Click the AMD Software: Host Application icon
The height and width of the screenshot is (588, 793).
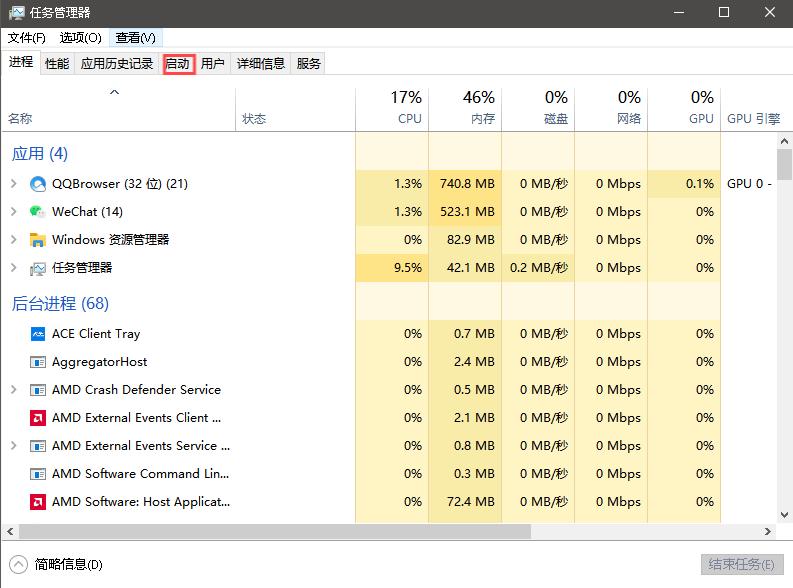38,502
